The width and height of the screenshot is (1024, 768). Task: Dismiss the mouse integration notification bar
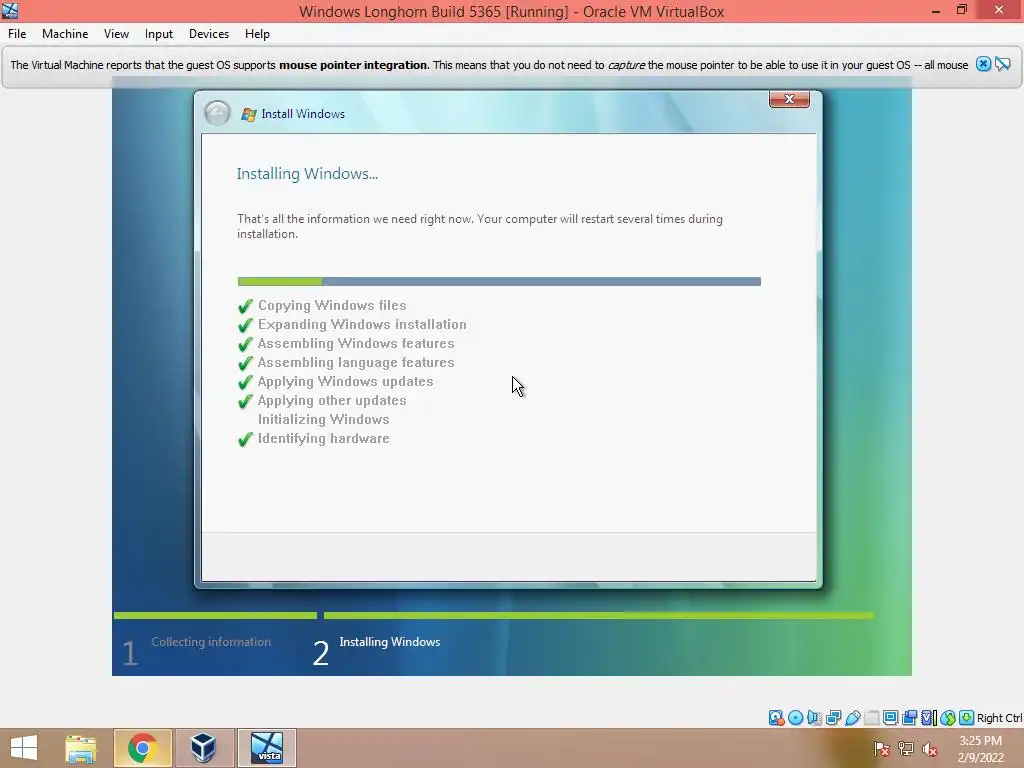coord(984,64)
